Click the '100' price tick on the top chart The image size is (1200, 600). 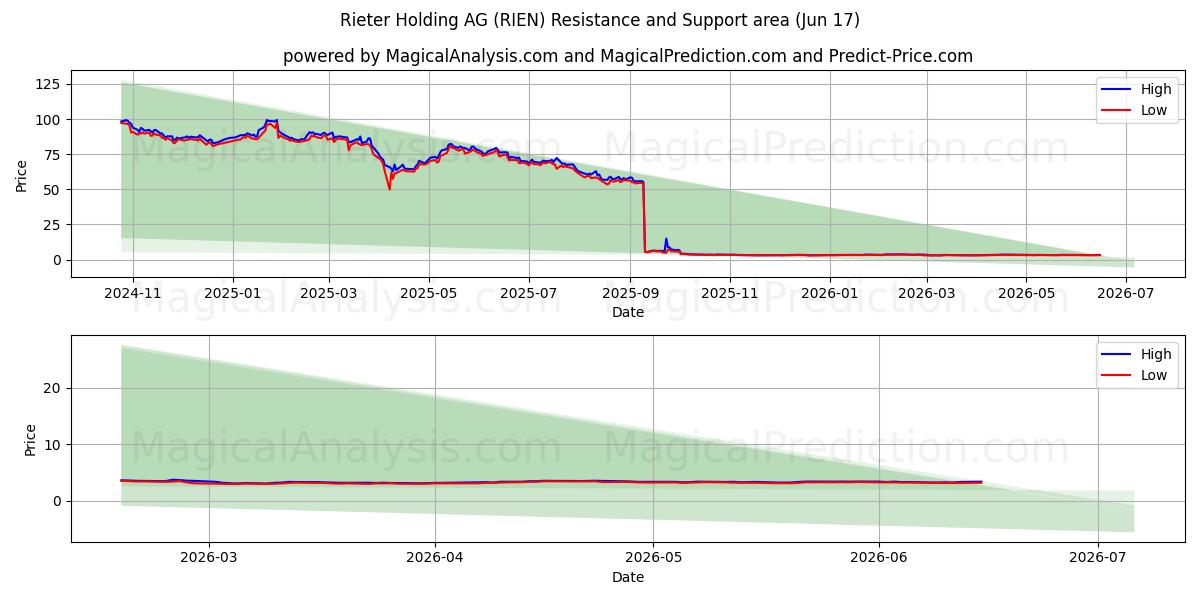click(50, 119)
